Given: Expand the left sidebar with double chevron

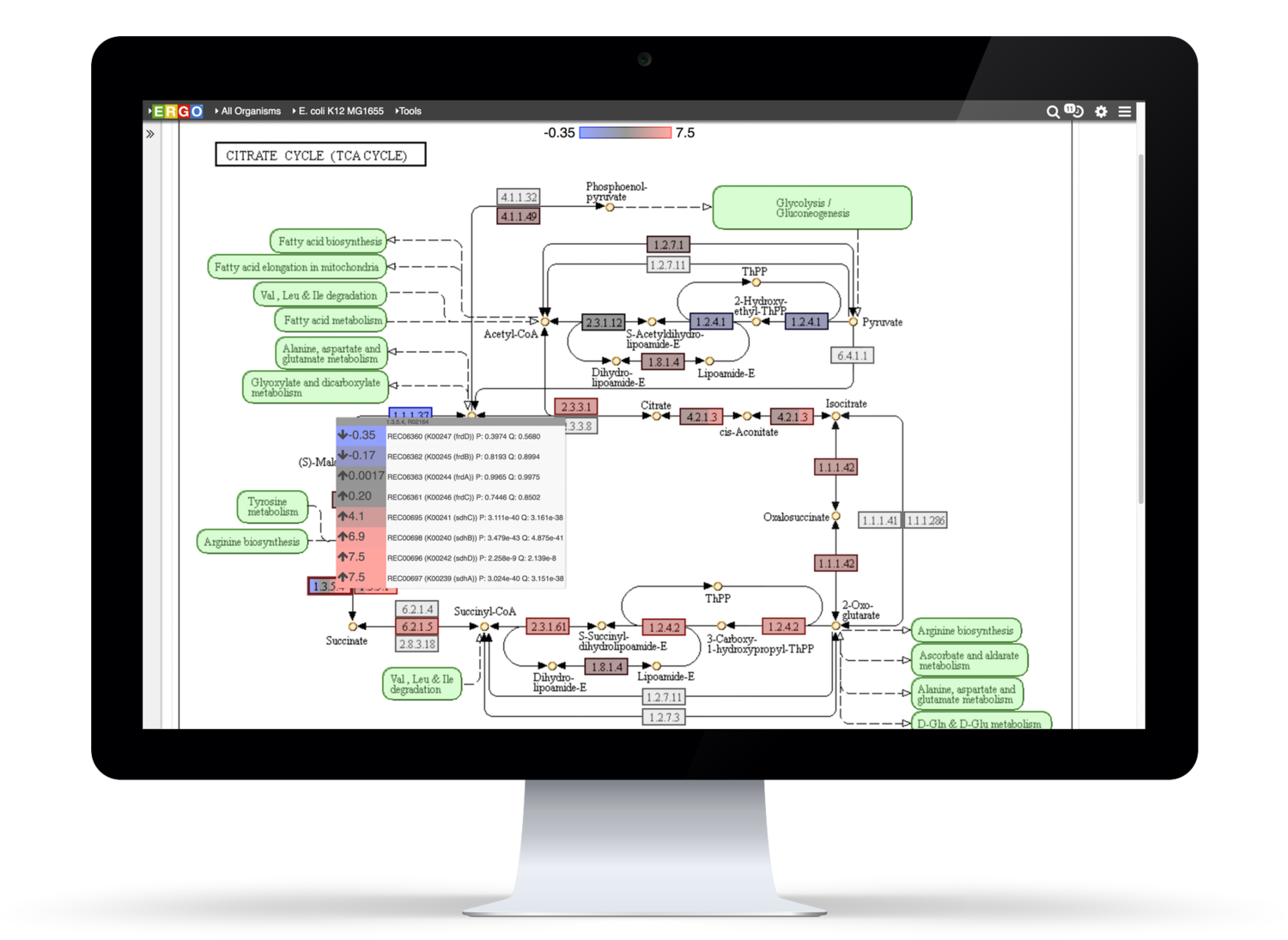Looking at the screenshot, I should (x=150, y=134).
